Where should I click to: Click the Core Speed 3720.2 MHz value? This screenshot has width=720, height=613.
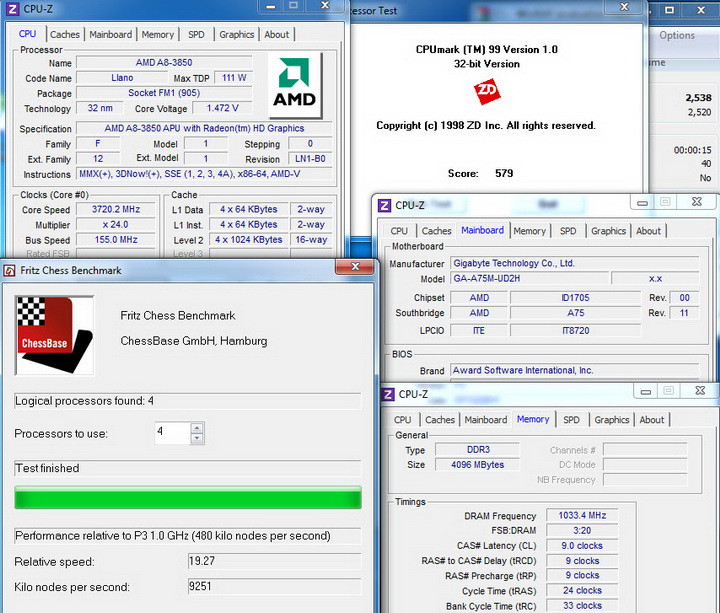(x=116, y=209)
